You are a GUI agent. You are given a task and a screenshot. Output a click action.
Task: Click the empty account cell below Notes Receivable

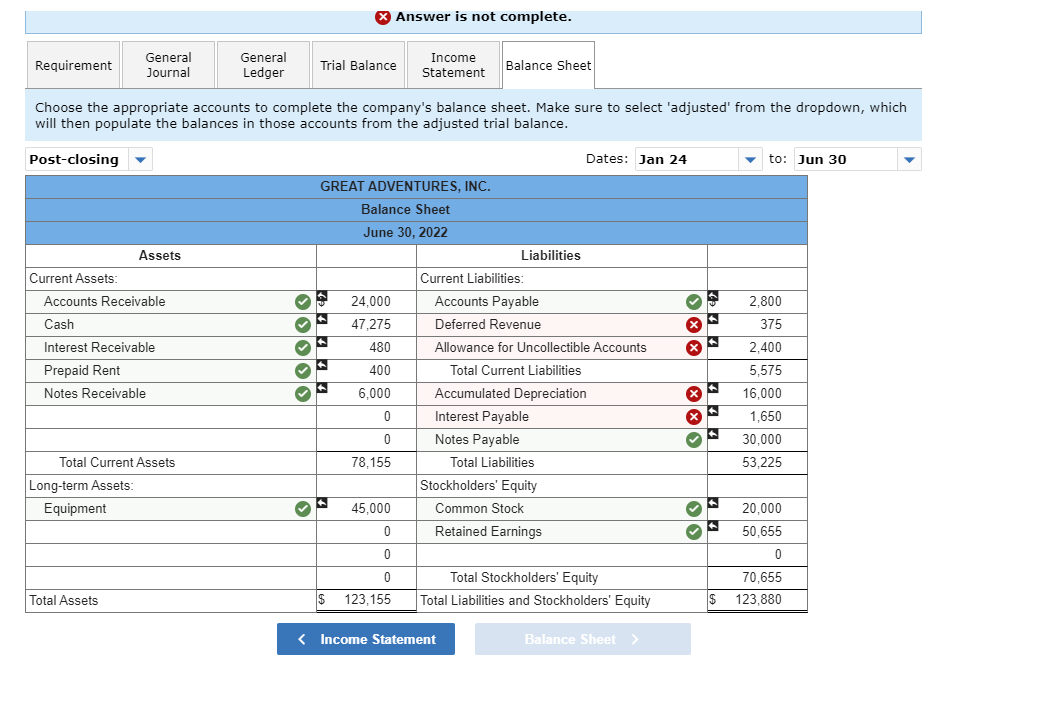tap(171, 417)
